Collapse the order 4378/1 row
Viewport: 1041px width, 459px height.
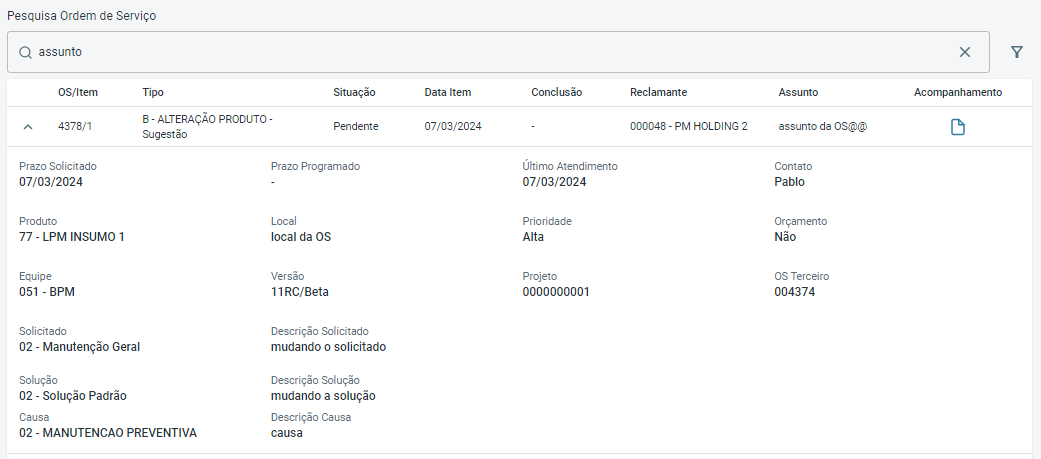pos(28,127)
